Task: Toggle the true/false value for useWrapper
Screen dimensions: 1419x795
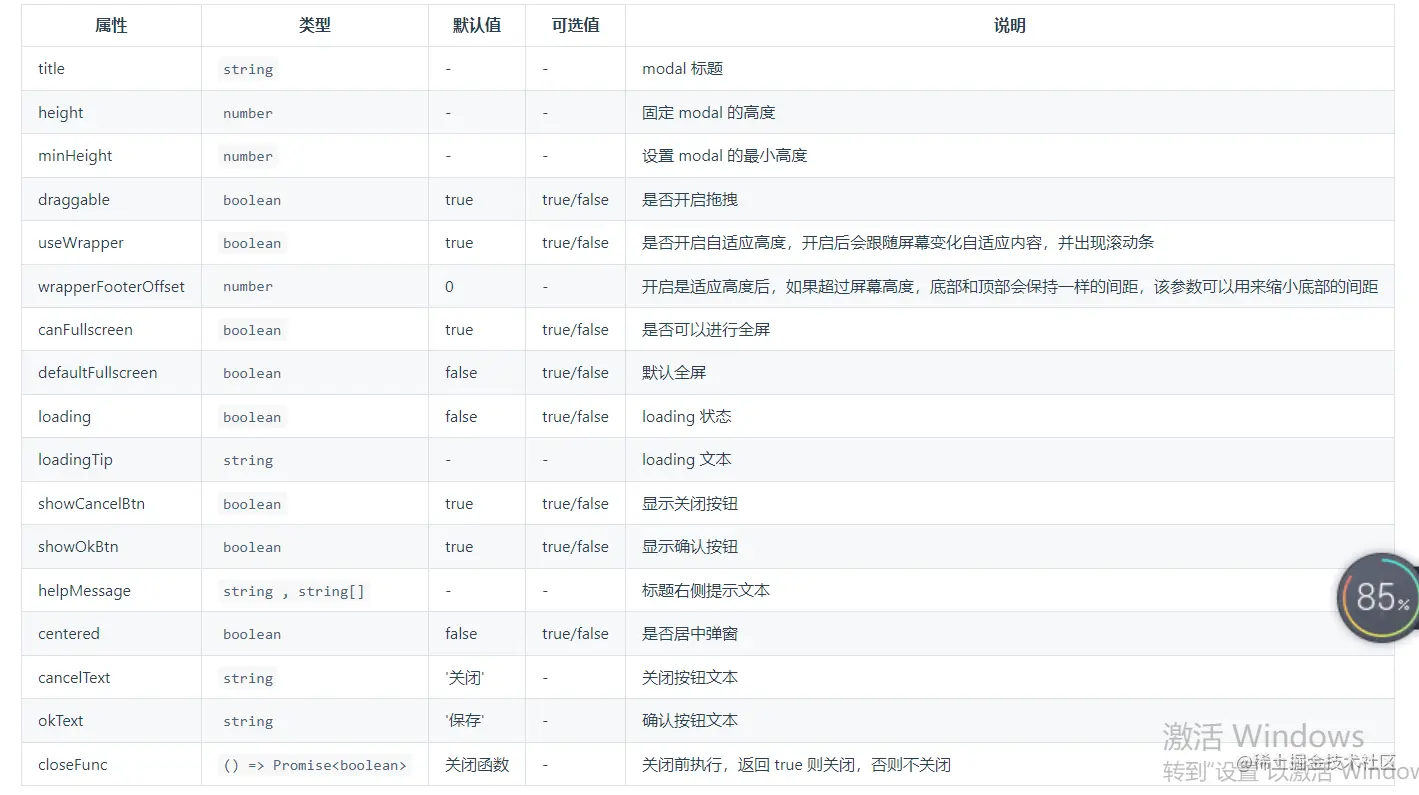Action: click(x=575, y=242)
